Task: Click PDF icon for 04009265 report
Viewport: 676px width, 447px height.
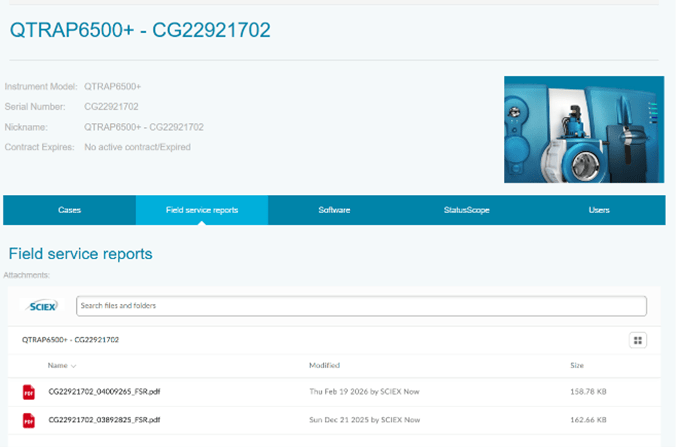Action: coord(29,392)
